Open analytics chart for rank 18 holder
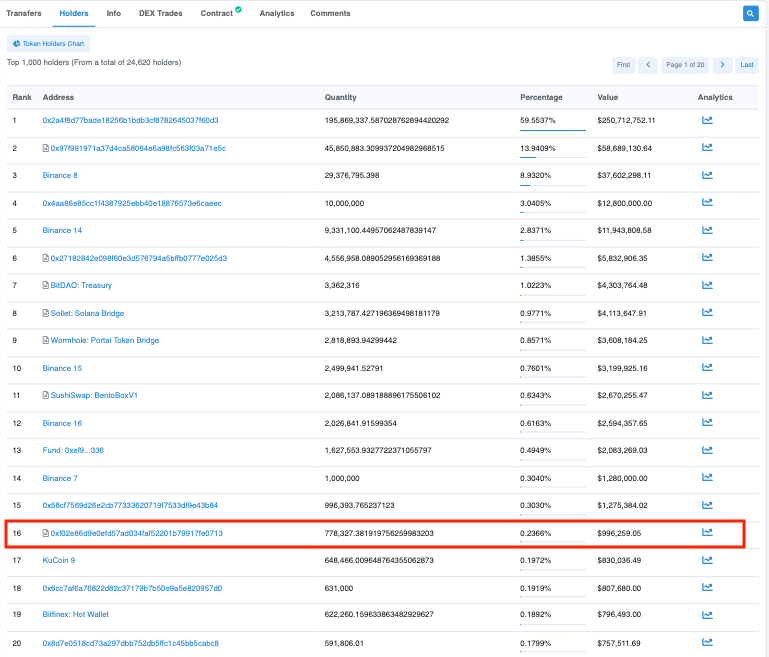This screenshot has width=769, height=657. pyautogui.click(x=707, y=587)
